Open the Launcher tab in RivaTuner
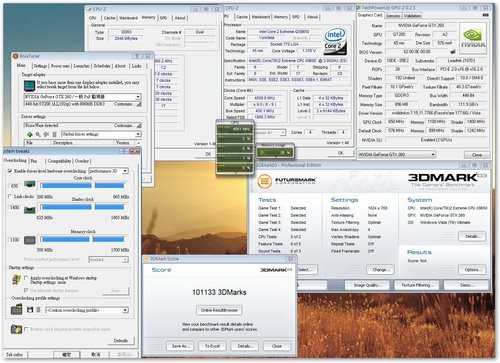The image size is (500, 363). (x=81, y=66)
